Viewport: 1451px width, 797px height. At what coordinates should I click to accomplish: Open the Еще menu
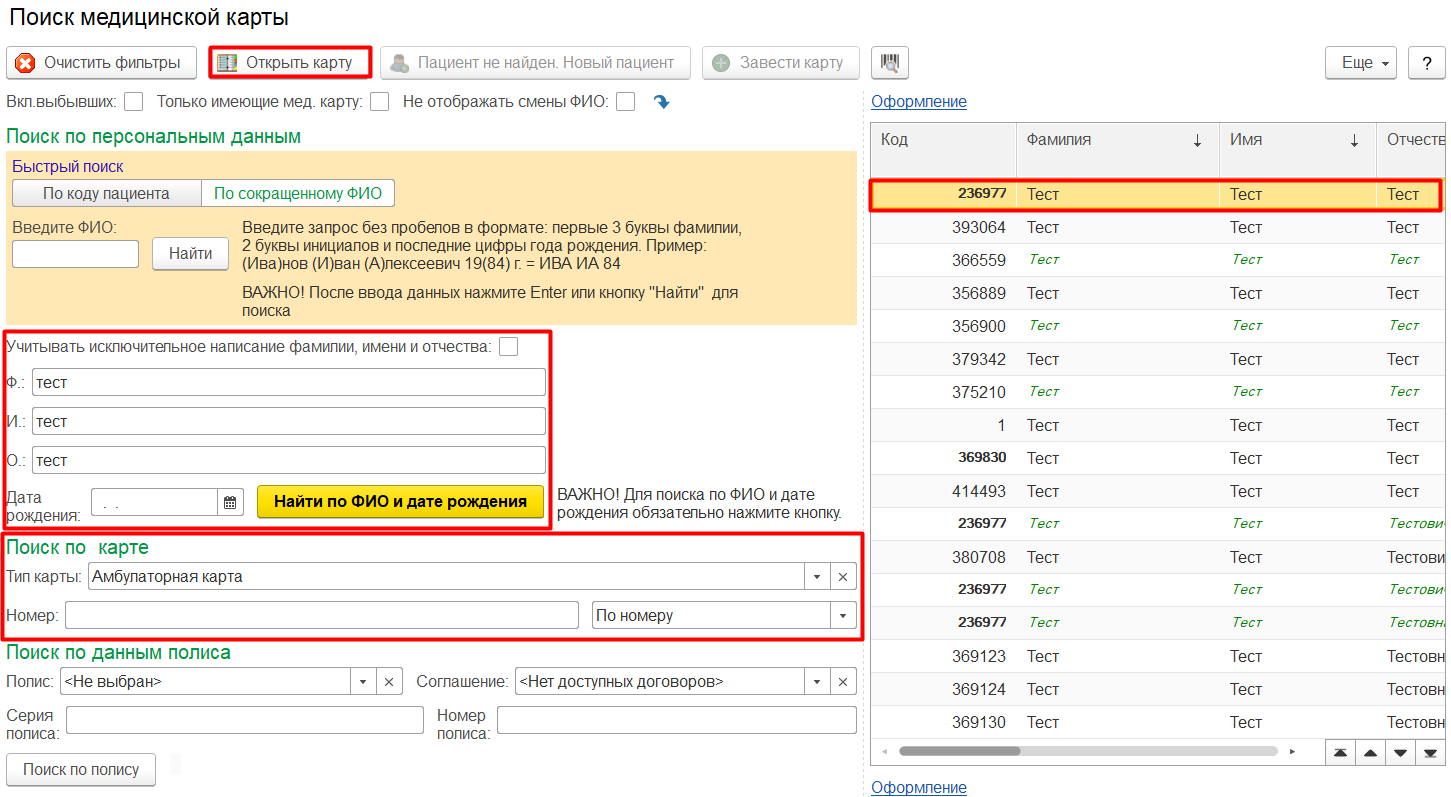[x=1361, y=62]
